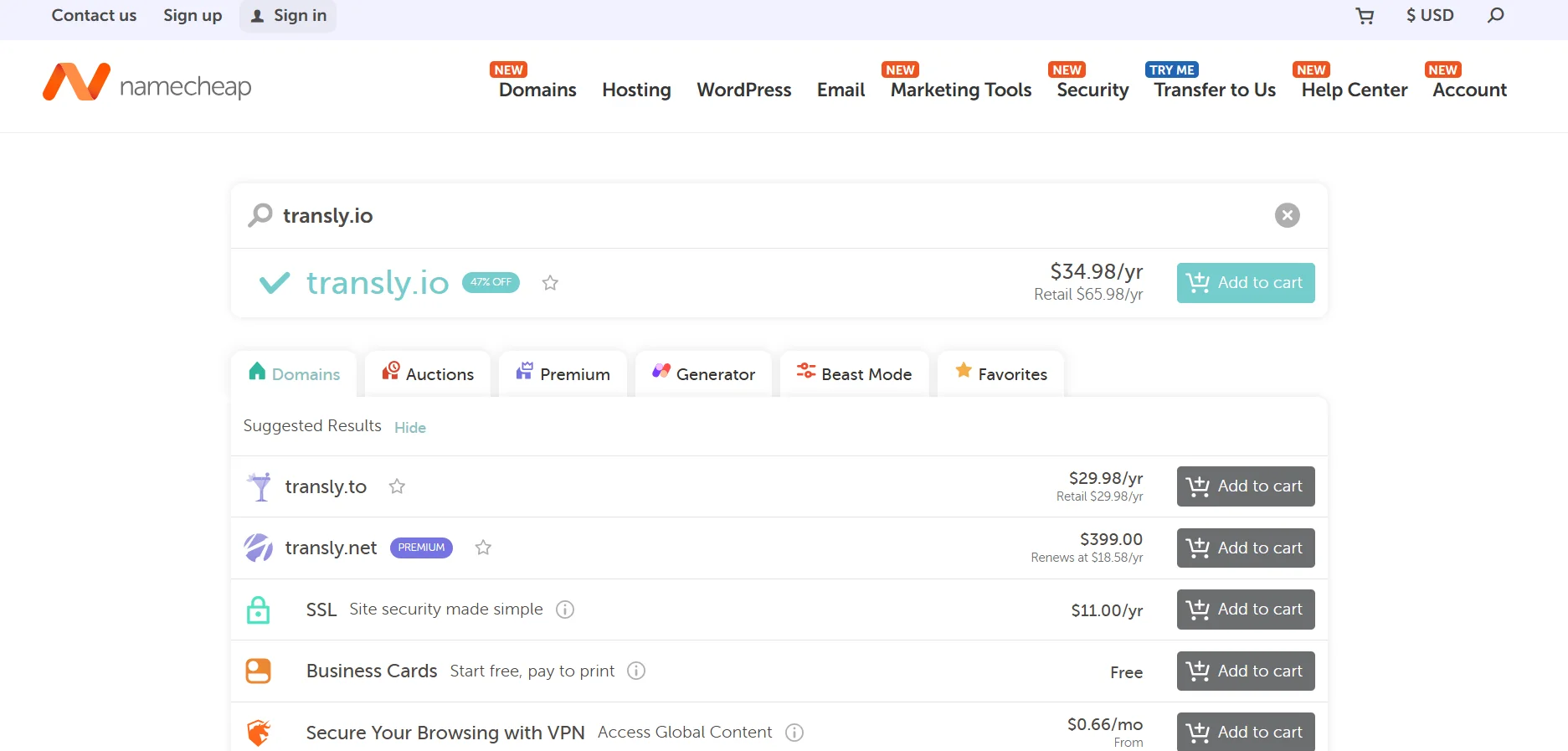Click 'Secure Your Browsing with VPN' title

coord(445,733)
